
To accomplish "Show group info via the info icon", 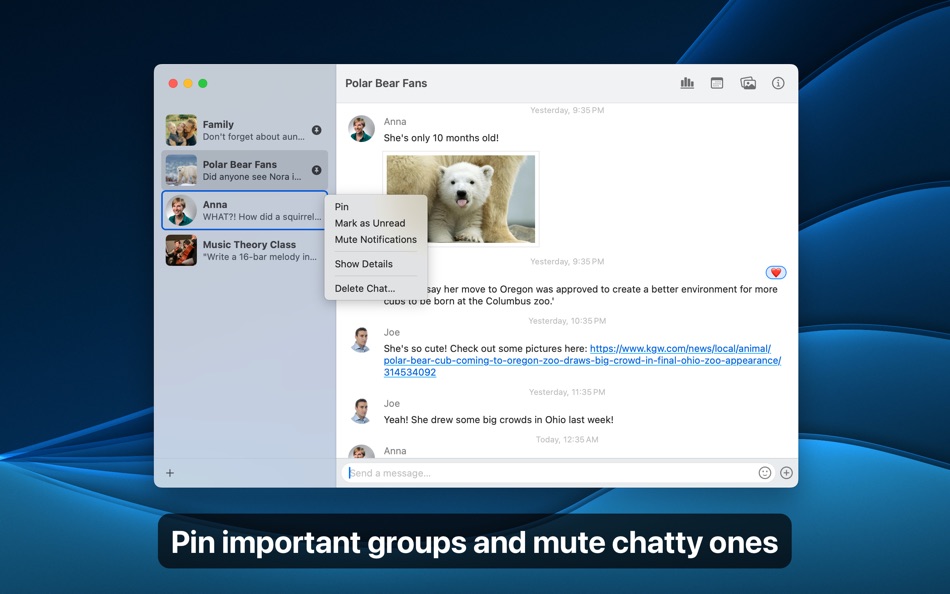I will pos(778,83).
